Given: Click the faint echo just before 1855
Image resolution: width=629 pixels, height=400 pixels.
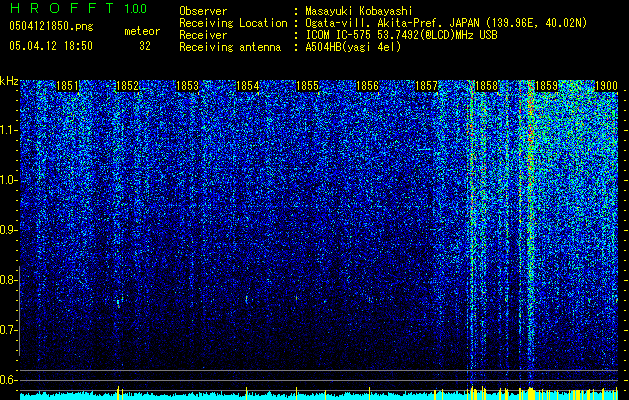Looking at the screenshot, I should 297,298.
